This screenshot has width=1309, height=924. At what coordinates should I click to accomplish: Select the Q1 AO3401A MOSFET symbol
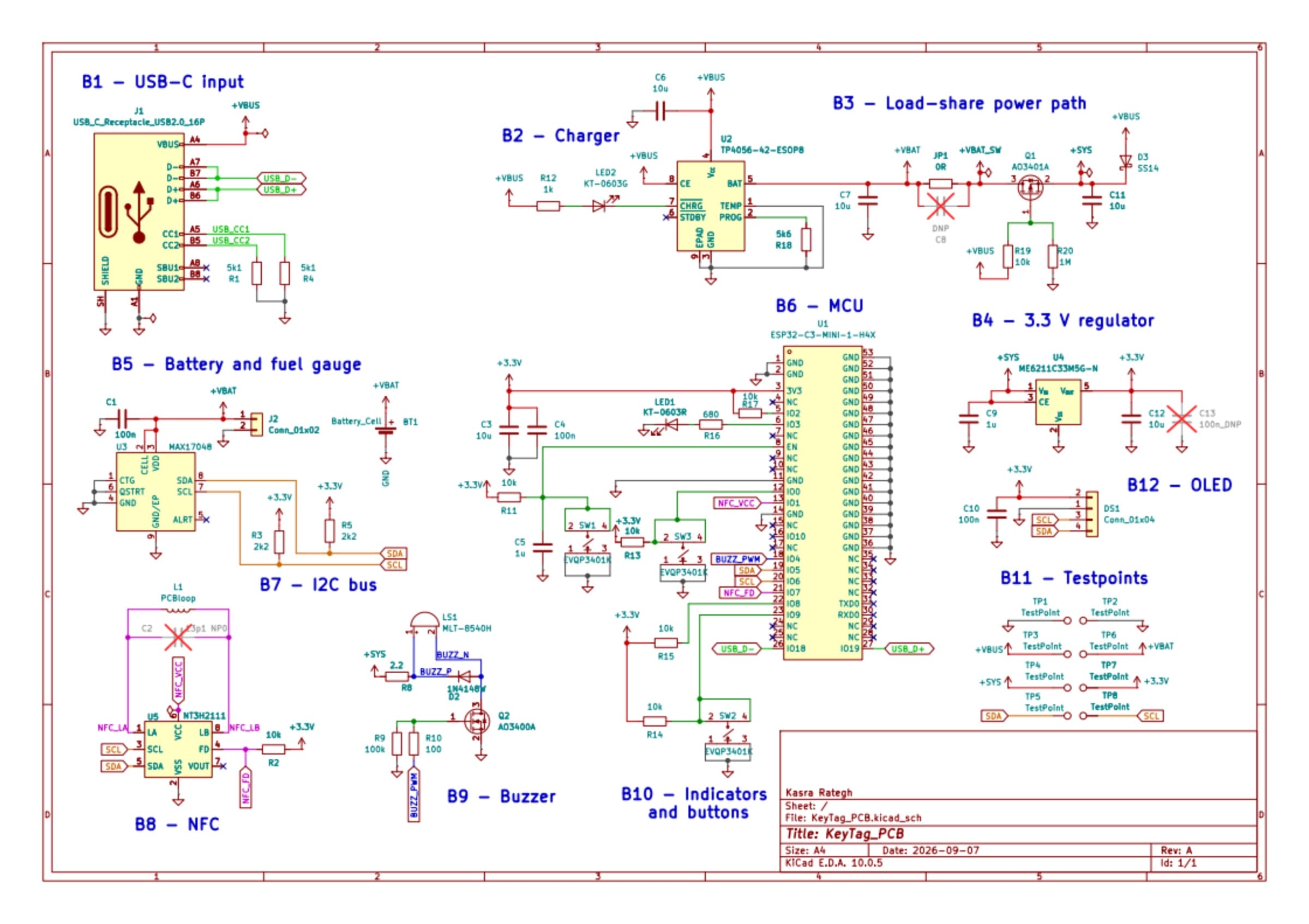point(1030,187)
